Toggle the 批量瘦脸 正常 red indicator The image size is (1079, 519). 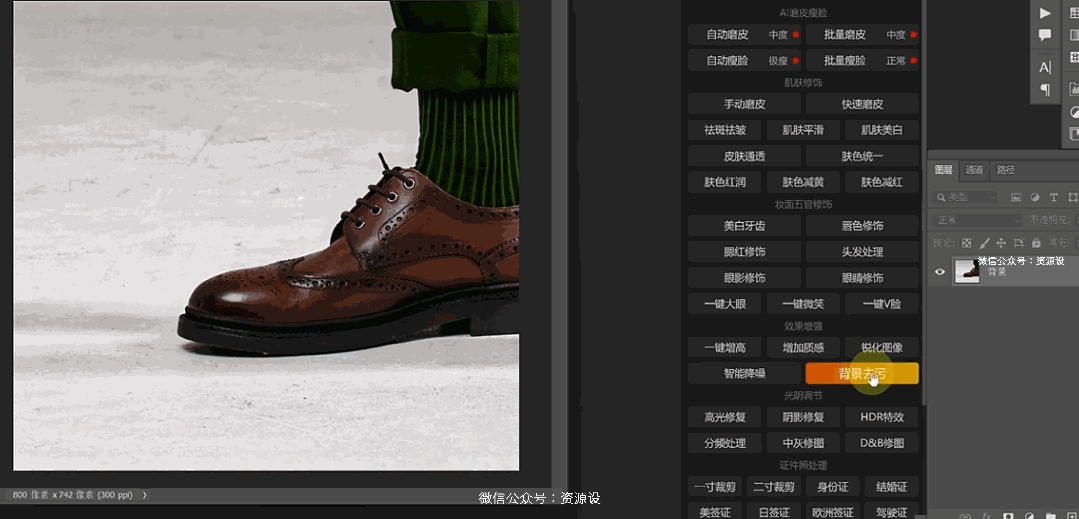(x=914, y=61)
